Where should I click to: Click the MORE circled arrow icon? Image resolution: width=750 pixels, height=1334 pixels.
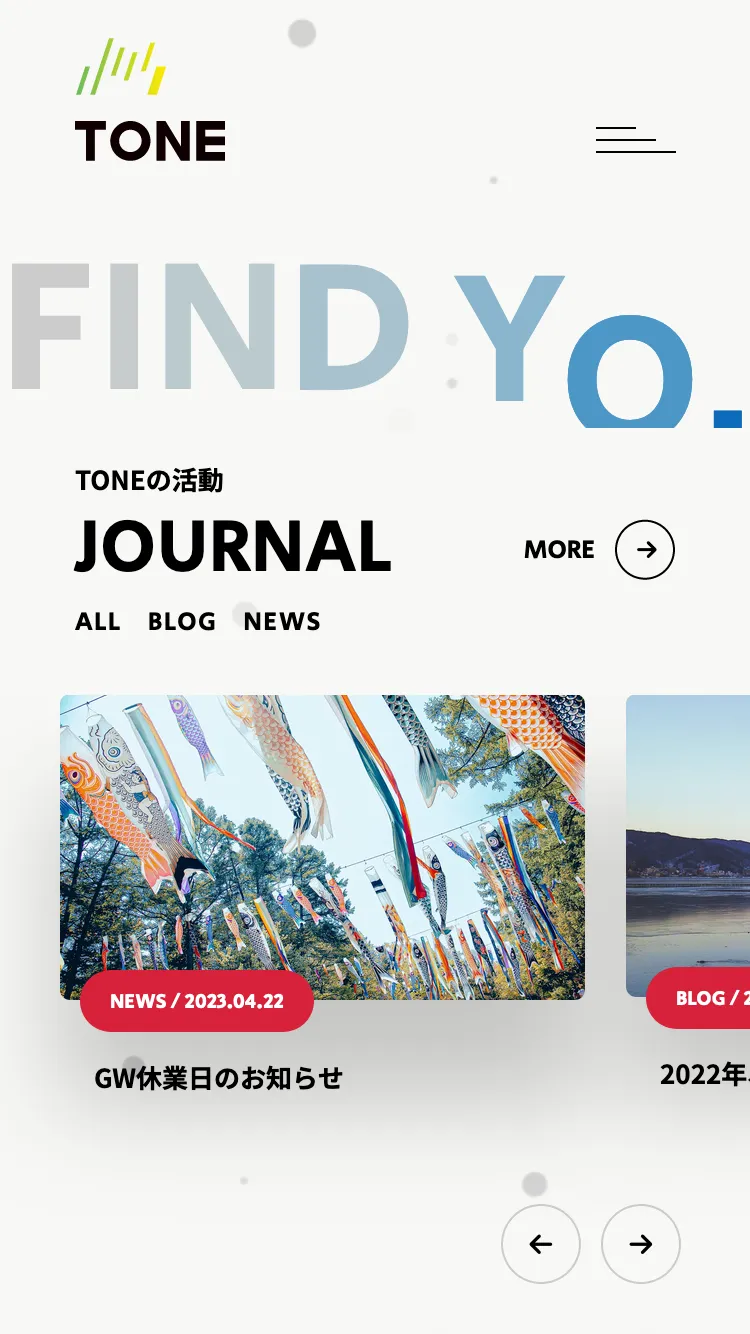coord(645,550)
